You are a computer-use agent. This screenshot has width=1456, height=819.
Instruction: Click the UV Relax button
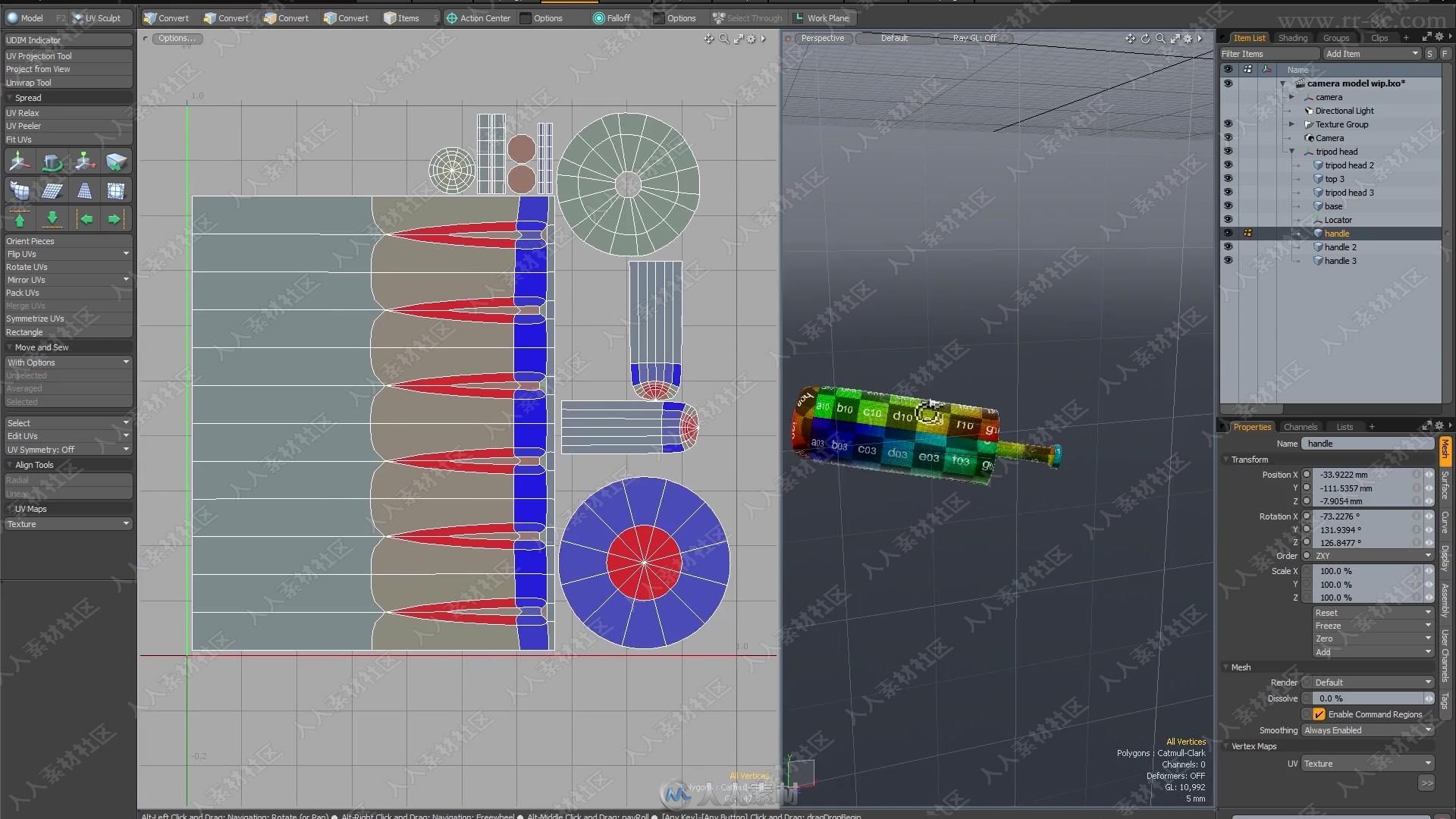(x=68, y=113)
